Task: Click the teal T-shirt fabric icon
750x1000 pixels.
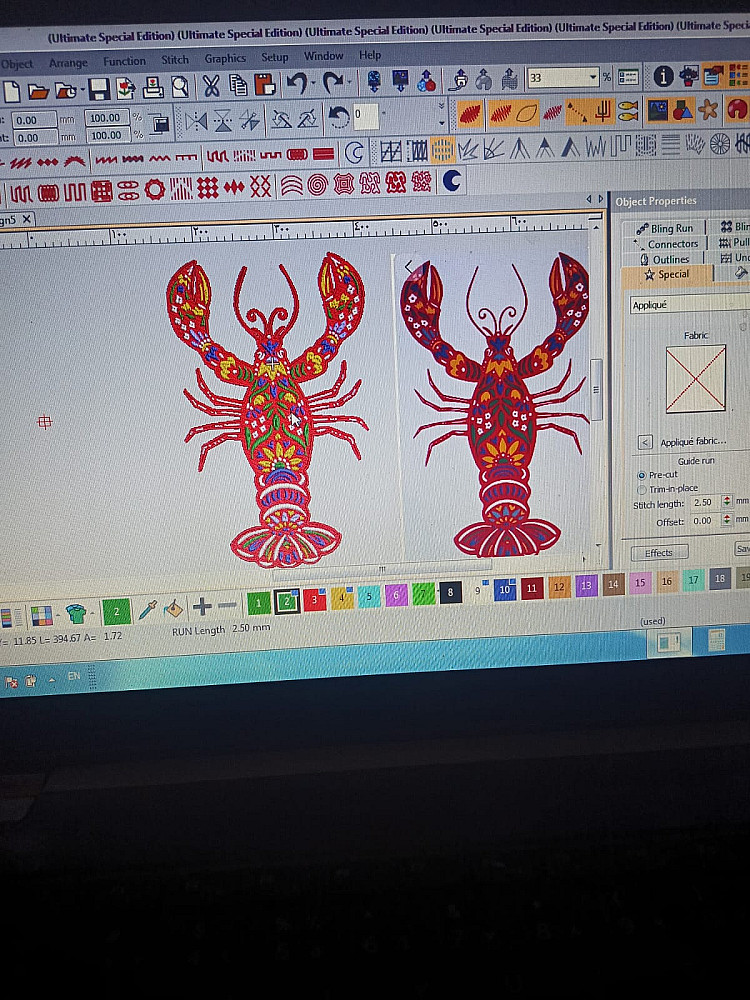Action: click(76, 613)
